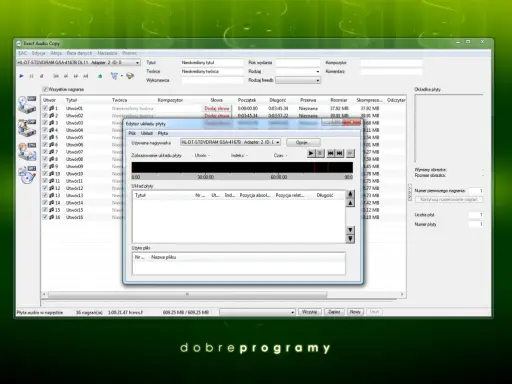Image resolution: width=512 pixels, height=384 pixels.
Task: Click the Pause icon in main toolbar
Action: (x=31, y=76)
